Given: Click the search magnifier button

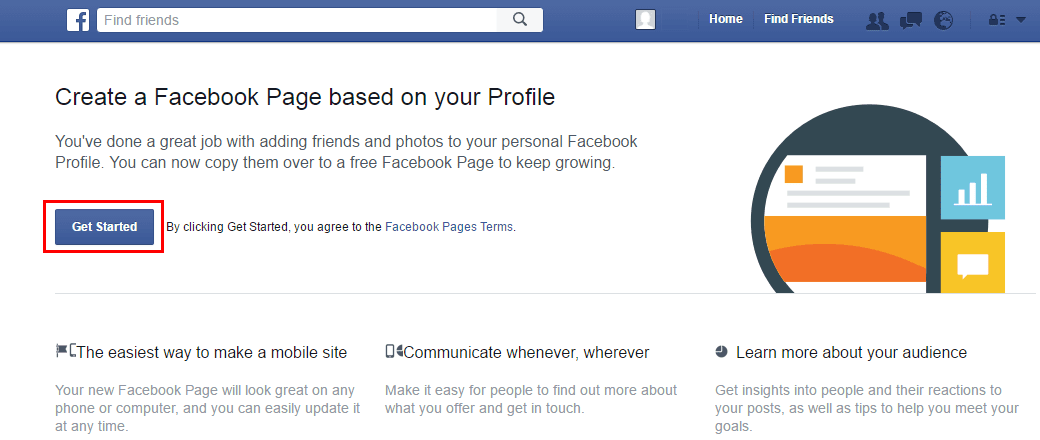Looking at the screenshot, I should pos(520,20).
